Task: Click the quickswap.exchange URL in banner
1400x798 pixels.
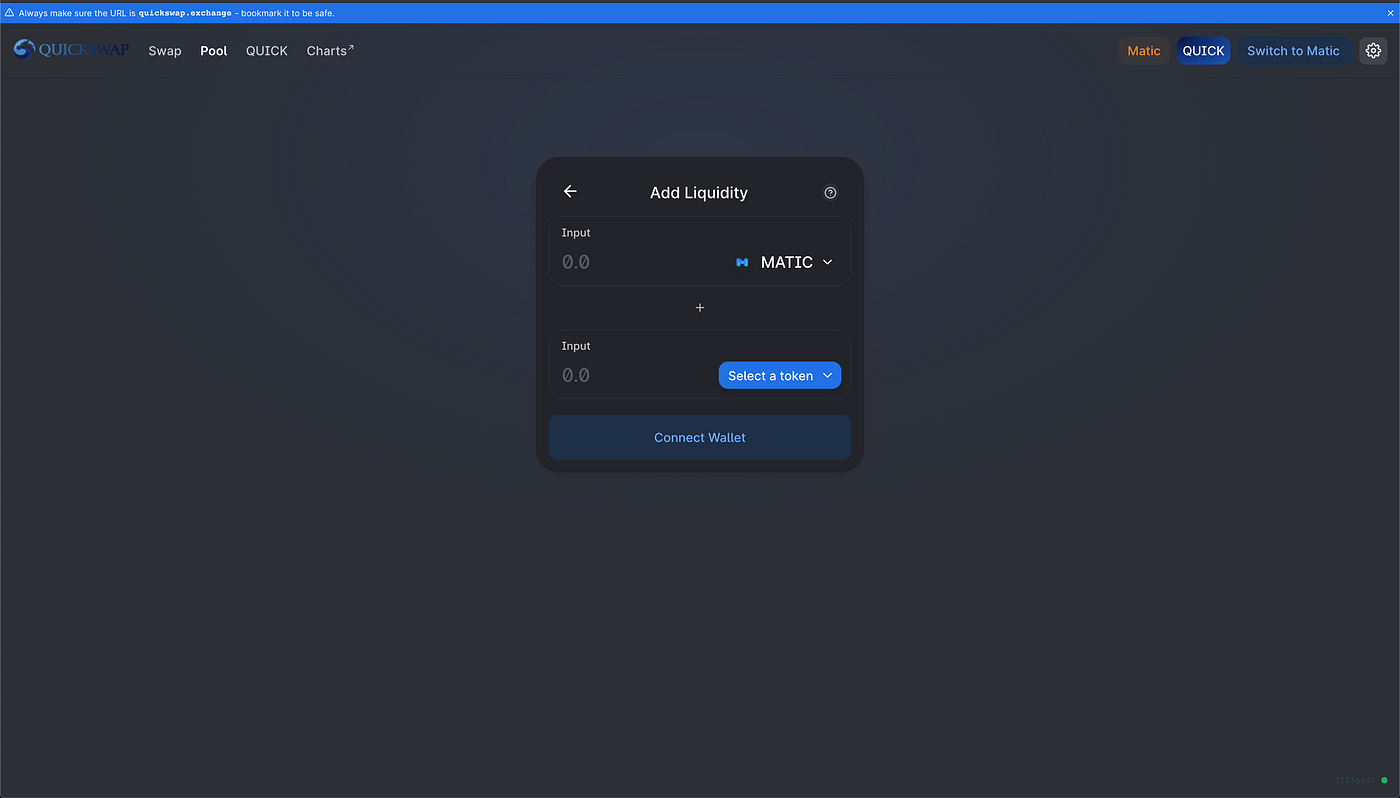Action: (185, 13)
